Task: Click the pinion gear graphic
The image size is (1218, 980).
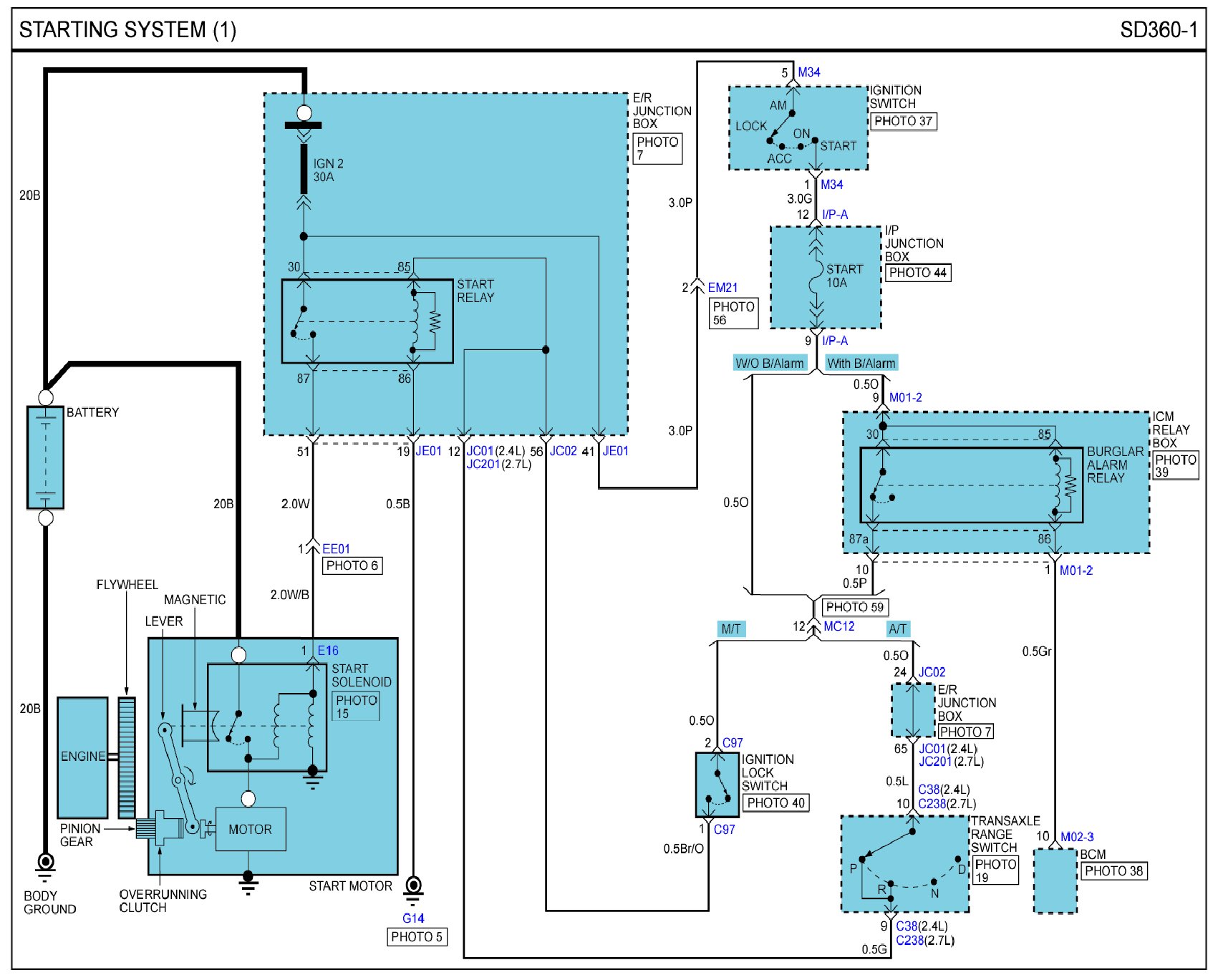Action: (147, 829)
